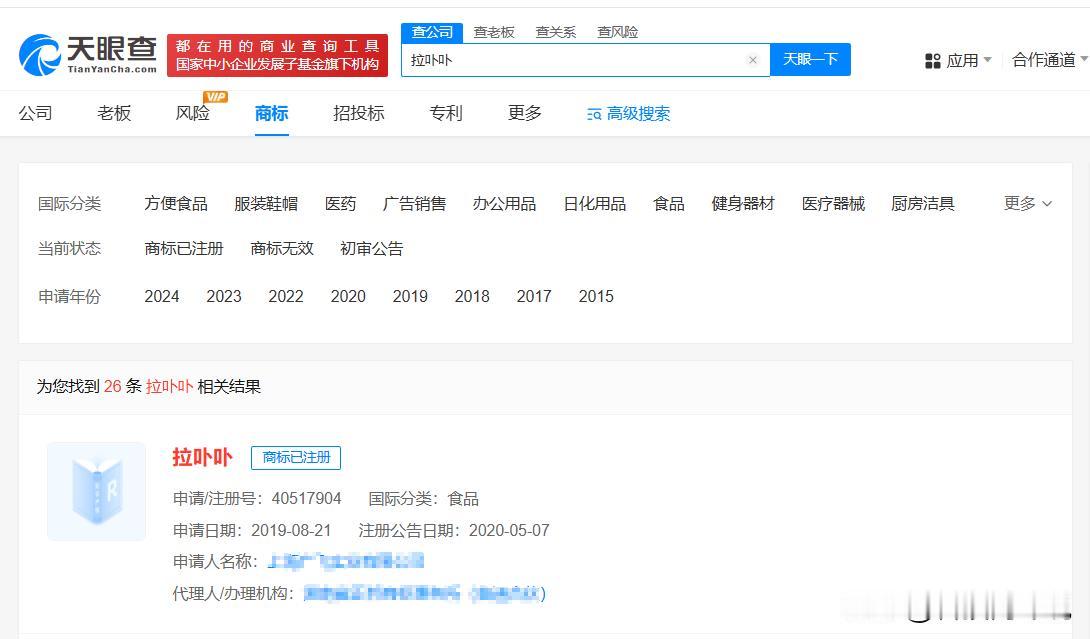Switch to the 老板 category tab
Image resolution: width=1090 pixels, height=639 pixels.
click(114, 113)
